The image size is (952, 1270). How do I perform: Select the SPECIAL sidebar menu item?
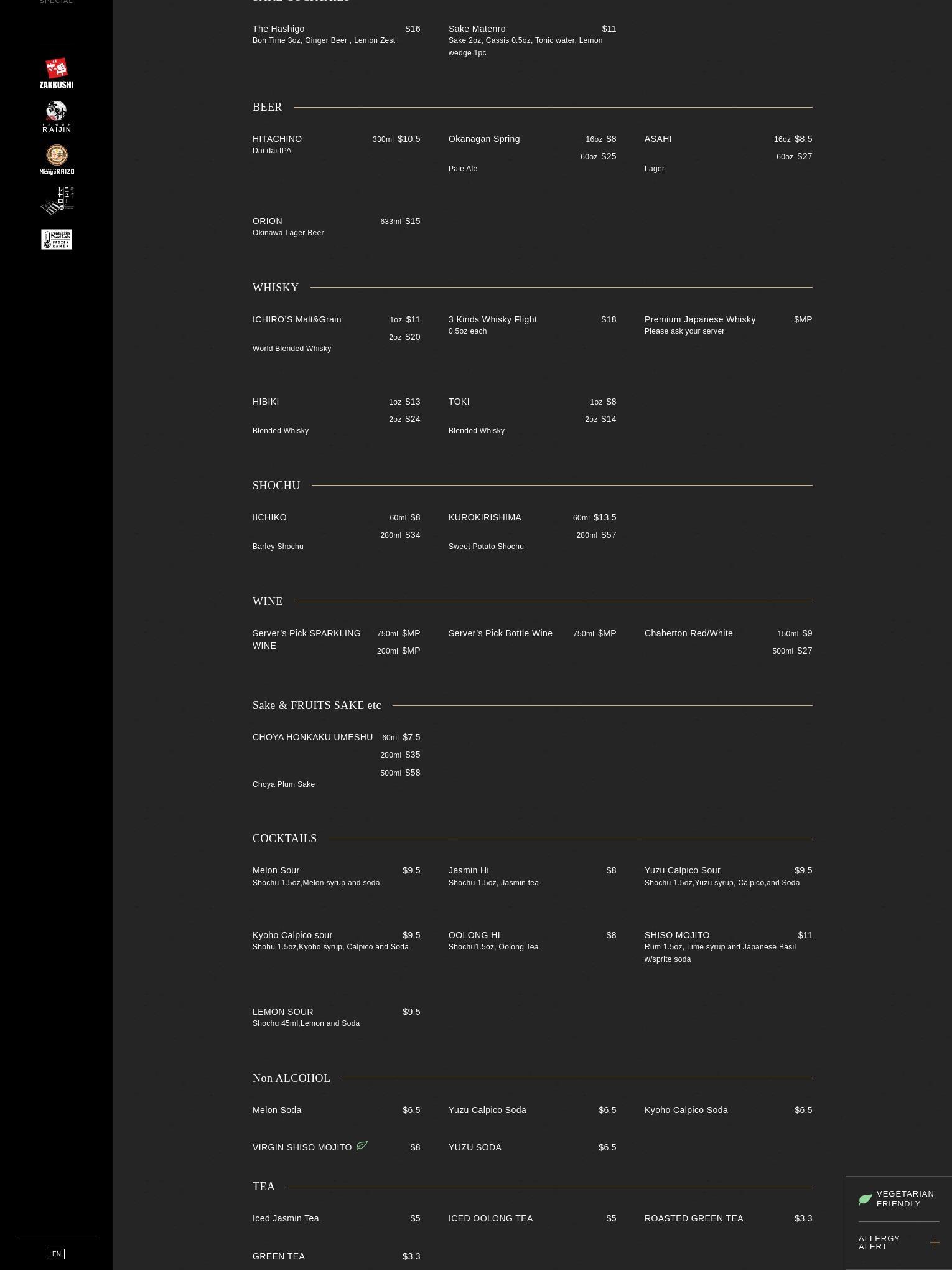click(57, 2)
